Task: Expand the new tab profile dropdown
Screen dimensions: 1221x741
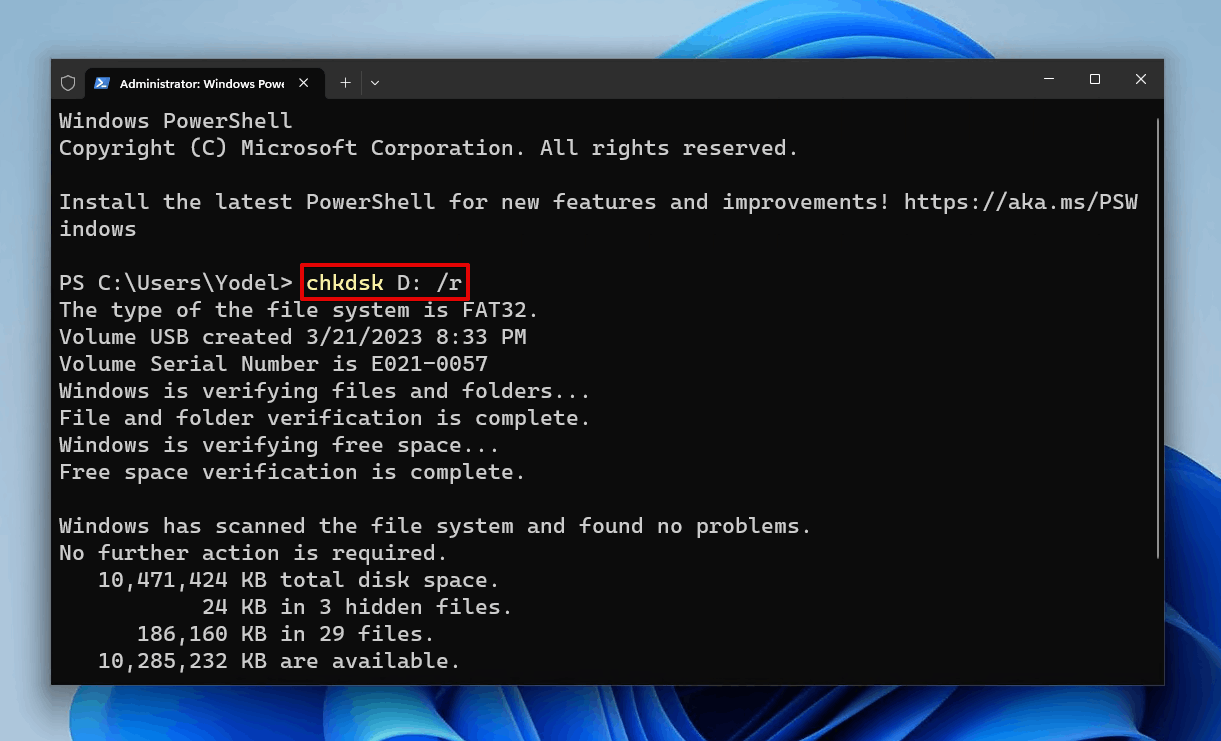Action: (375, 83)
